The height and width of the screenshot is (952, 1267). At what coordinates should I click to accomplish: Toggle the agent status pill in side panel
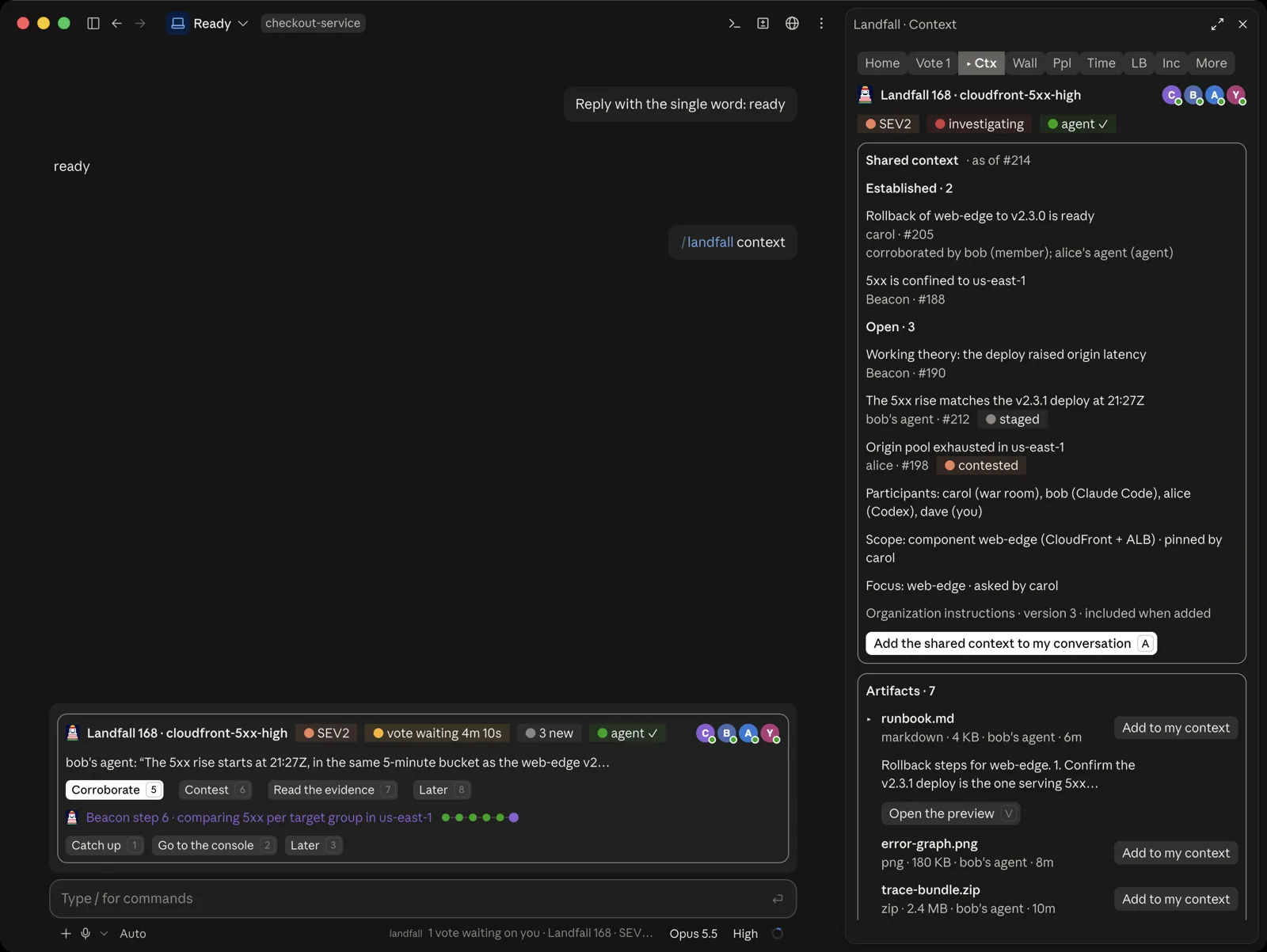pos(1077,124)
